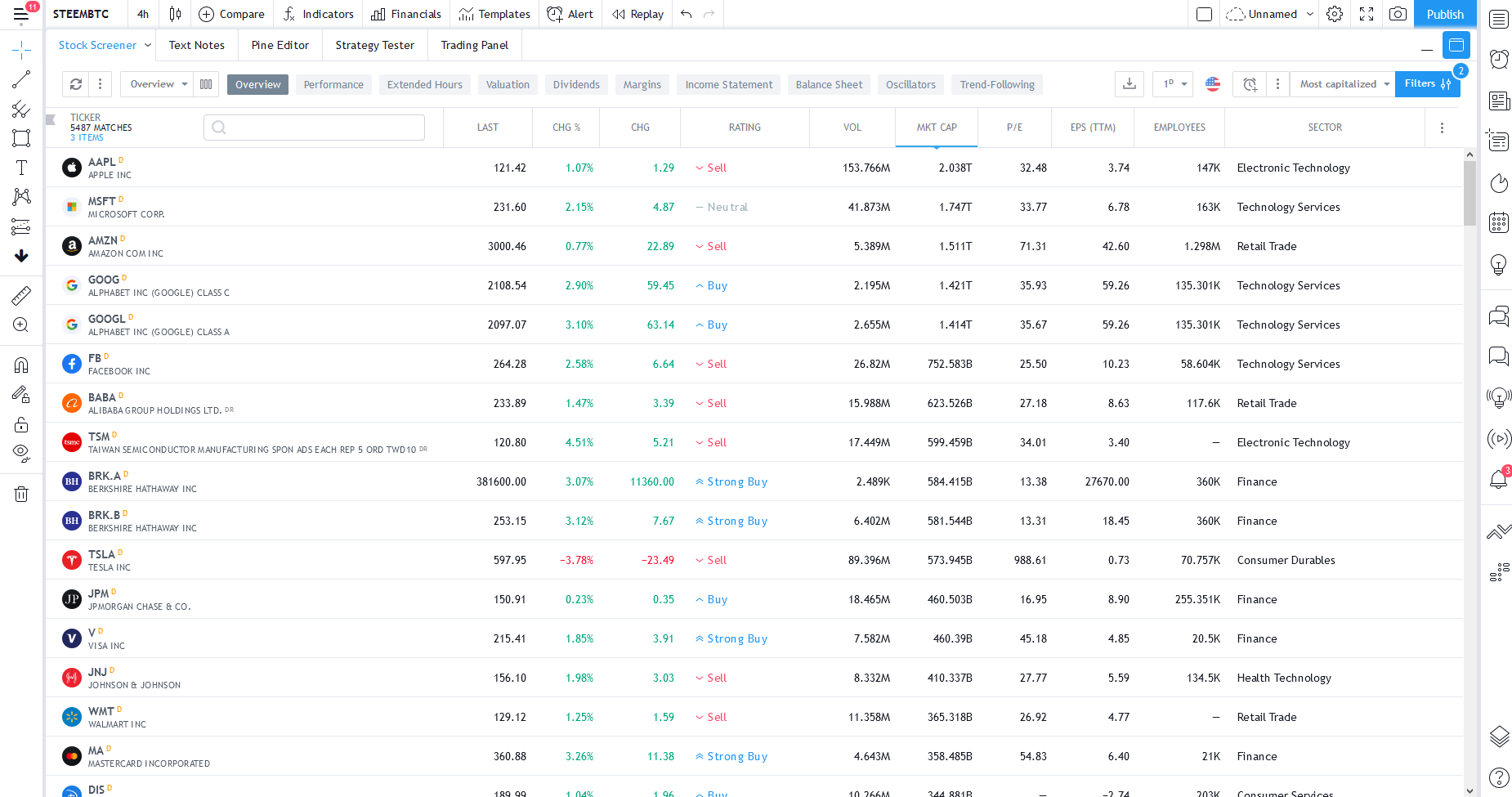Export screener data with download icon

point(1130,84)
